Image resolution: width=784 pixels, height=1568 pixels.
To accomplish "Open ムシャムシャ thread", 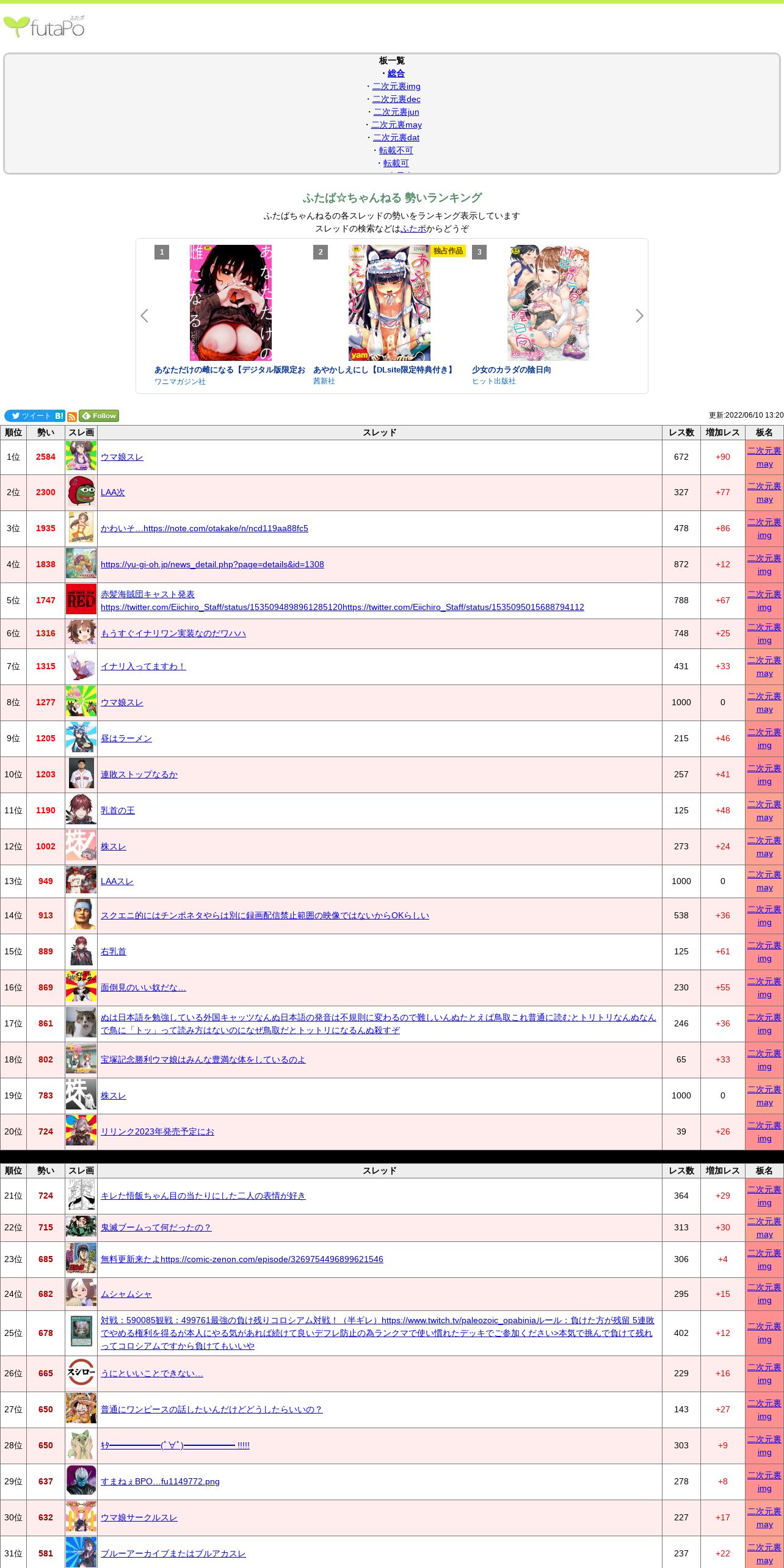I will (126, 1294).
